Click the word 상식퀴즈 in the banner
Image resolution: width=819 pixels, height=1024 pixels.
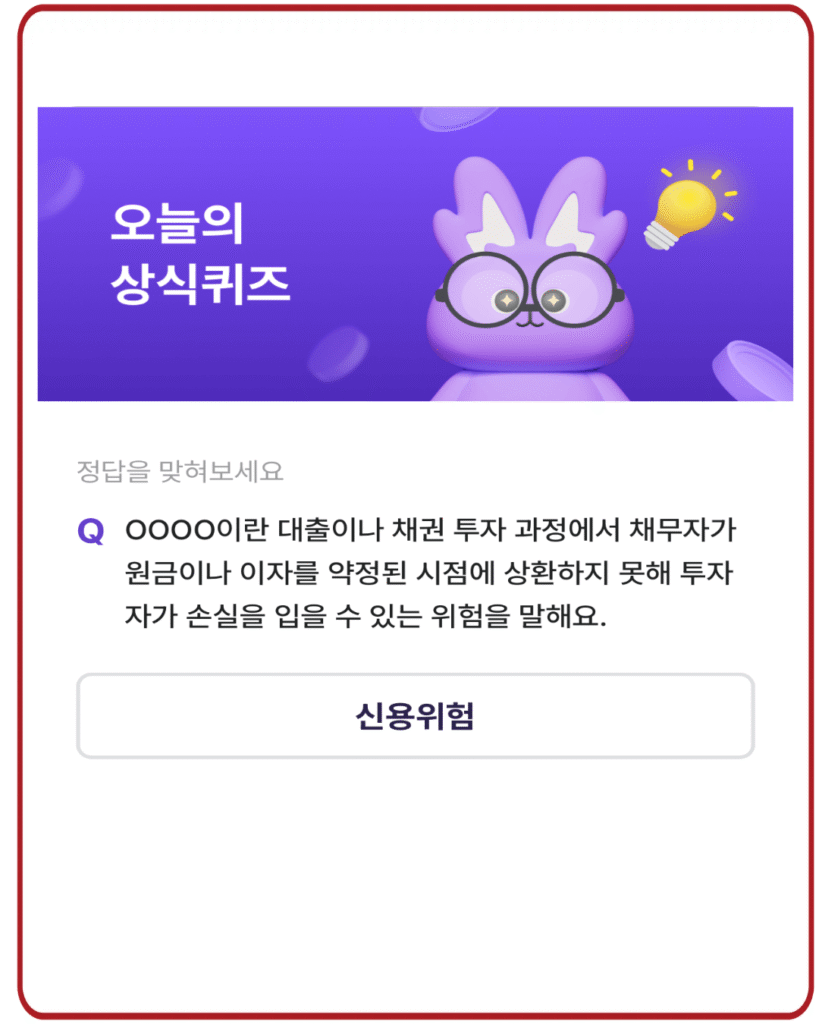200,284
